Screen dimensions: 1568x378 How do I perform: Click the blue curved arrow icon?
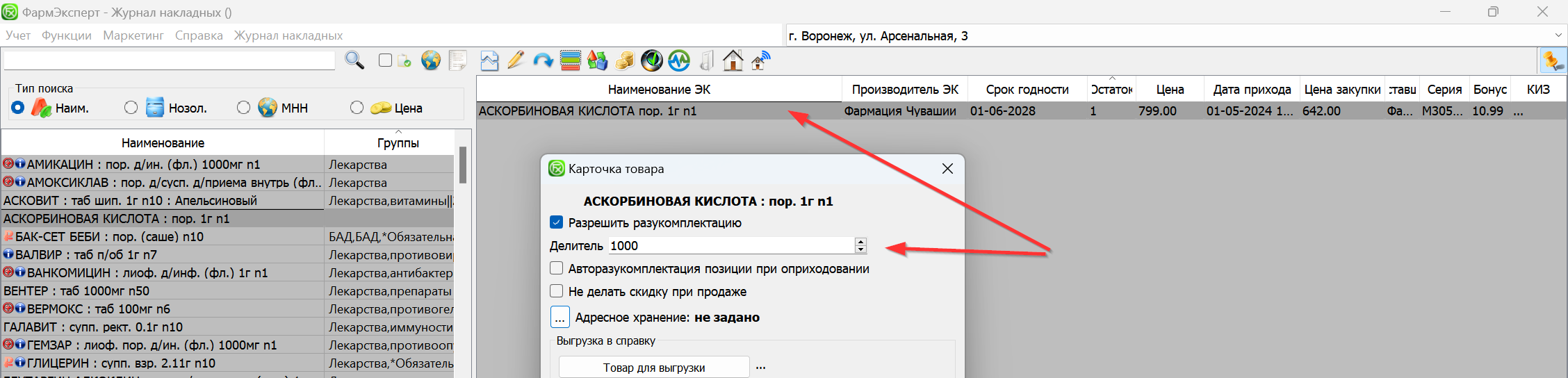click(x=543, y=61)
